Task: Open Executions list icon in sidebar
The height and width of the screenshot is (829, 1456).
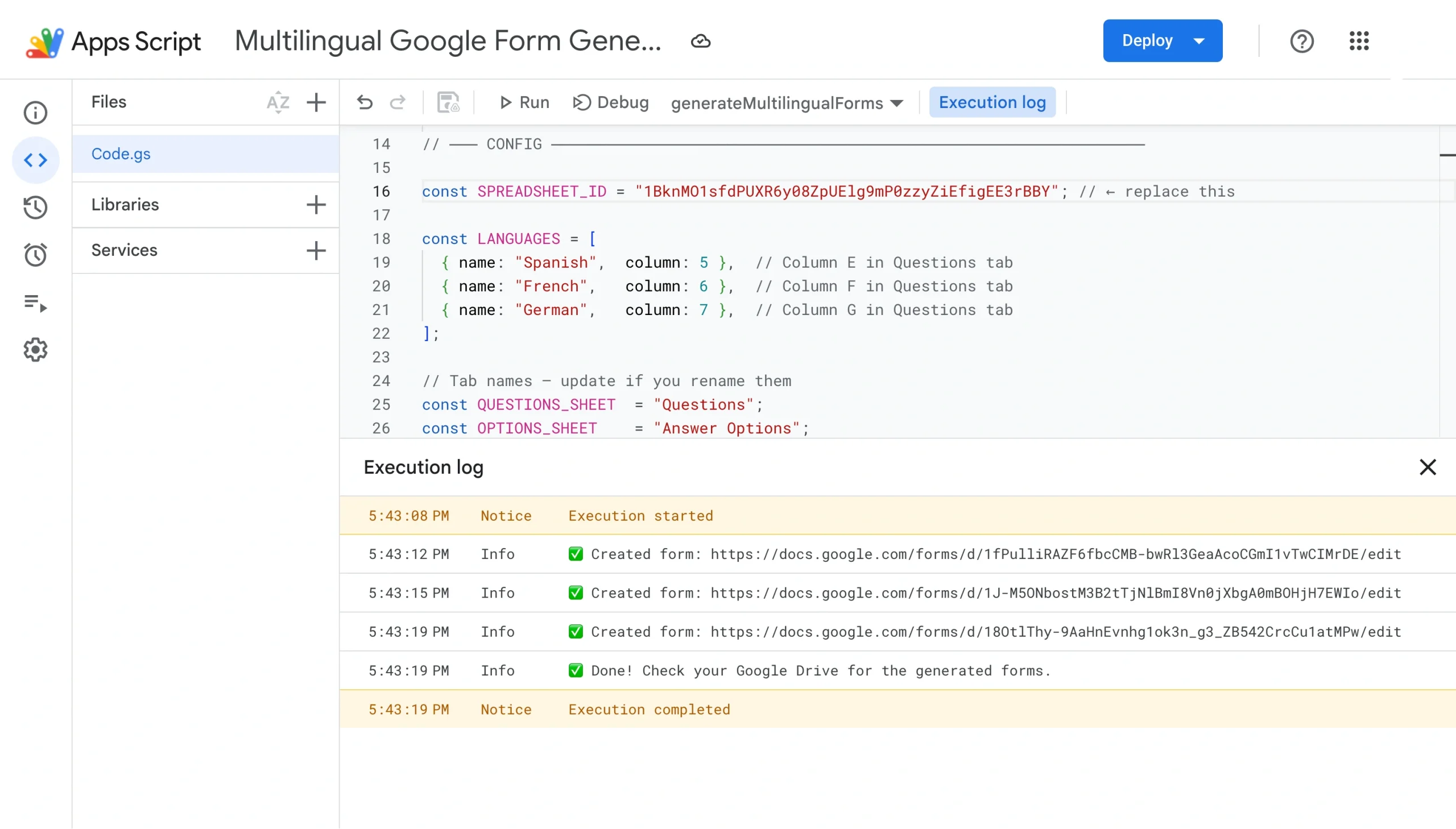Action: (35, 302)
